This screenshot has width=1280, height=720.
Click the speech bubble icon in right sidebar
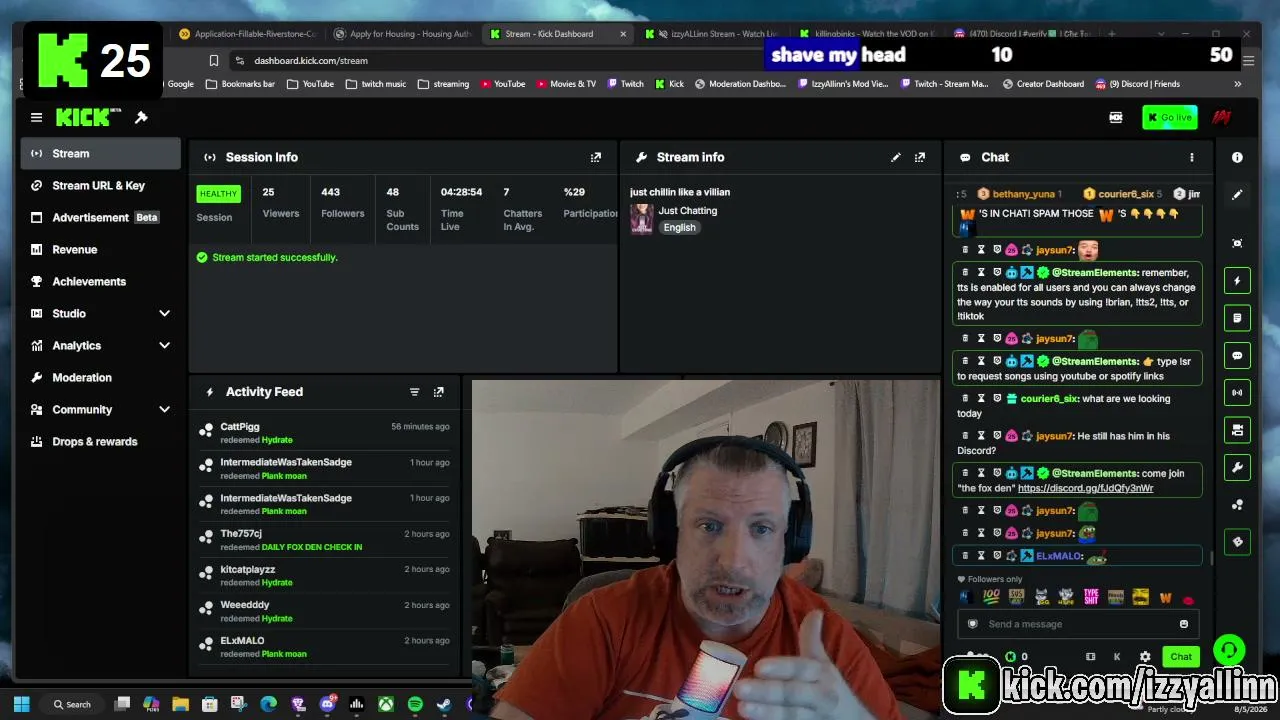[1237, 355]
